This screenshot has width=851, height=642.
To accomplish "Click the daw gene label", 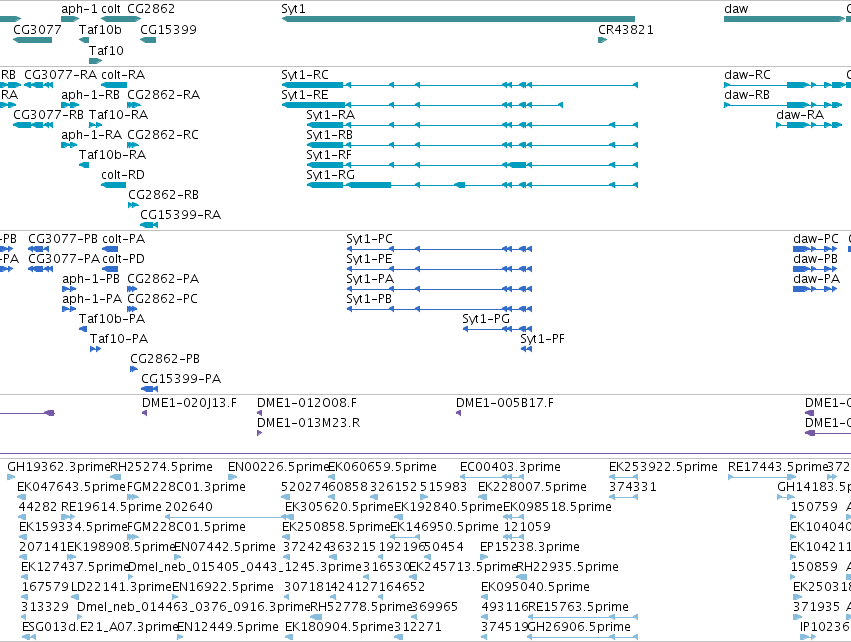I will click(x=736, y=9).
